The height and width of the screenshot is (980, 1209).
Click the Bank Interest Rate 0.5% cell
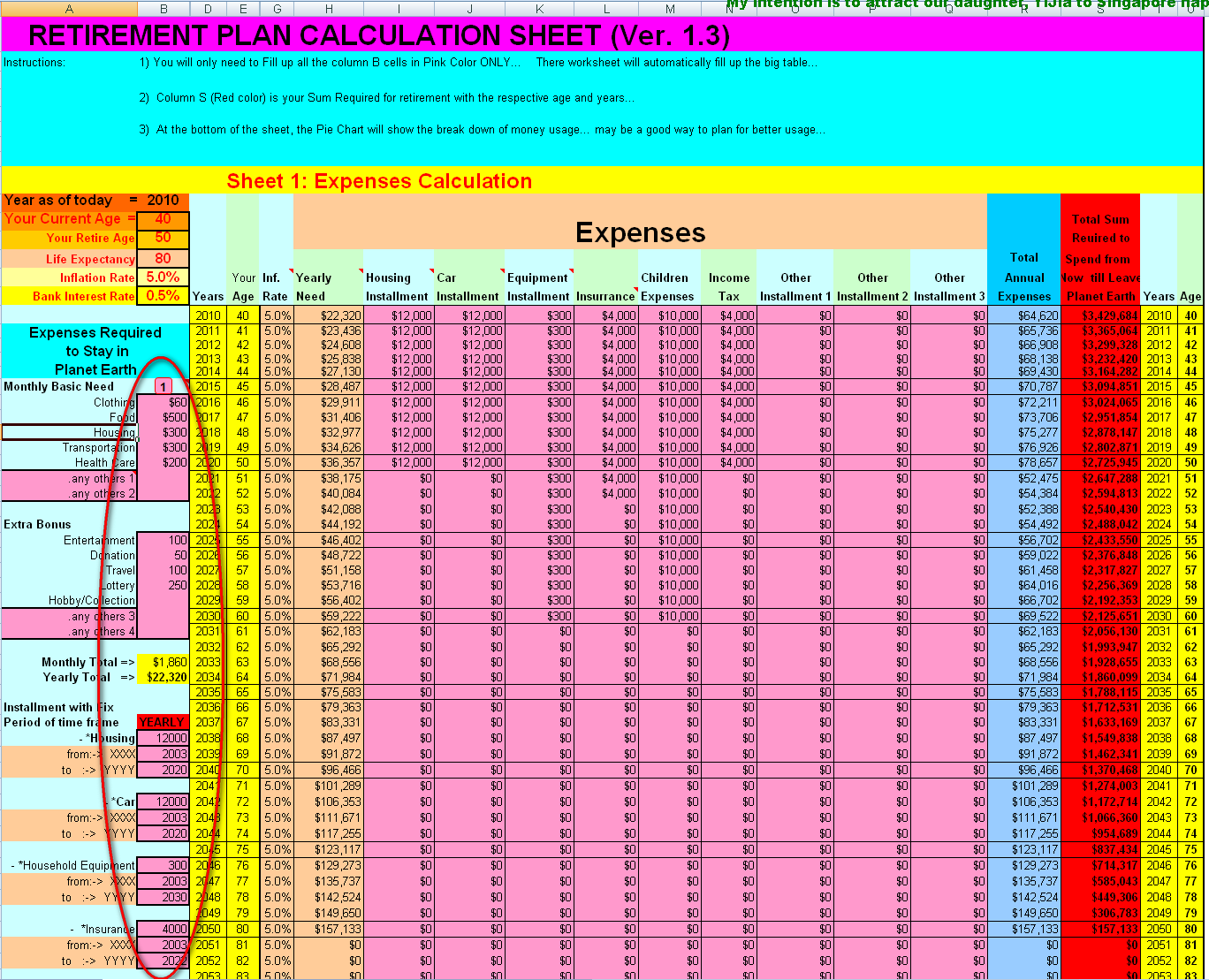[x=163, y=296]
